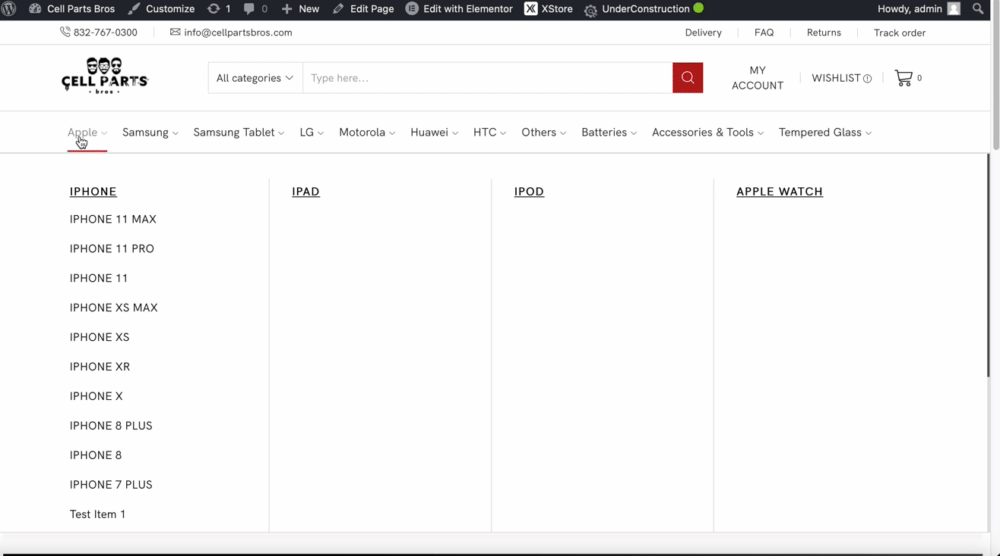Open Track order link
This screenshot has width=1000, height=556.
tap(899, 33)
